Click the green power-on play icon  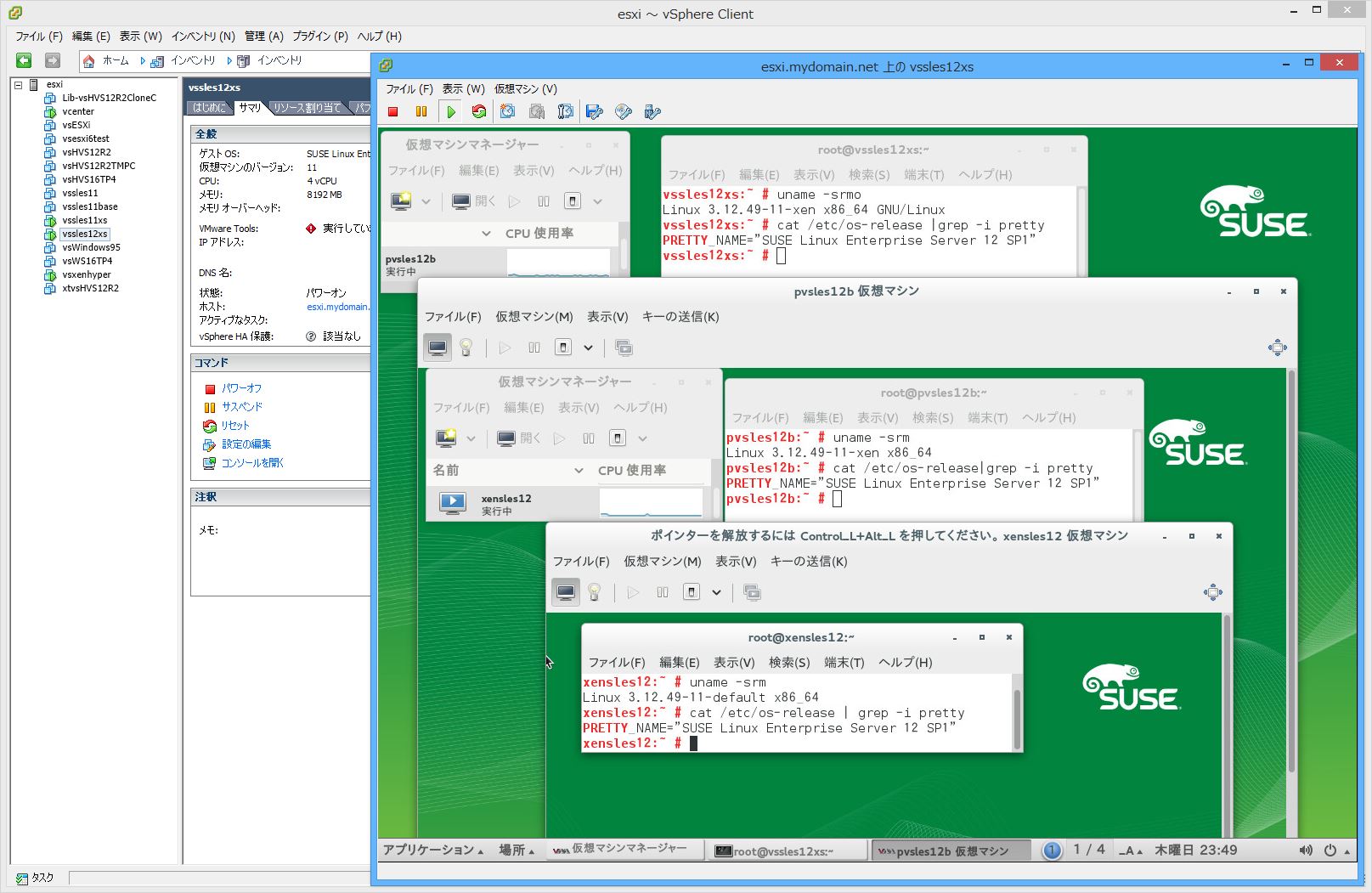click(x=450, y=111)
